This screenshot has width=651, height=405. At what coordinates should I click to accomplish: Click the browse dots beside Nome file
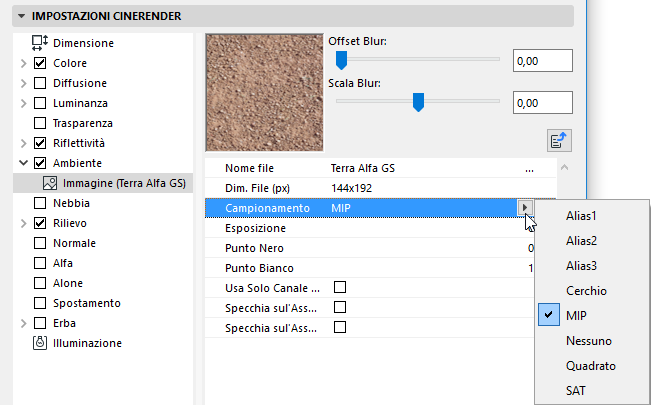click(529, 168)
